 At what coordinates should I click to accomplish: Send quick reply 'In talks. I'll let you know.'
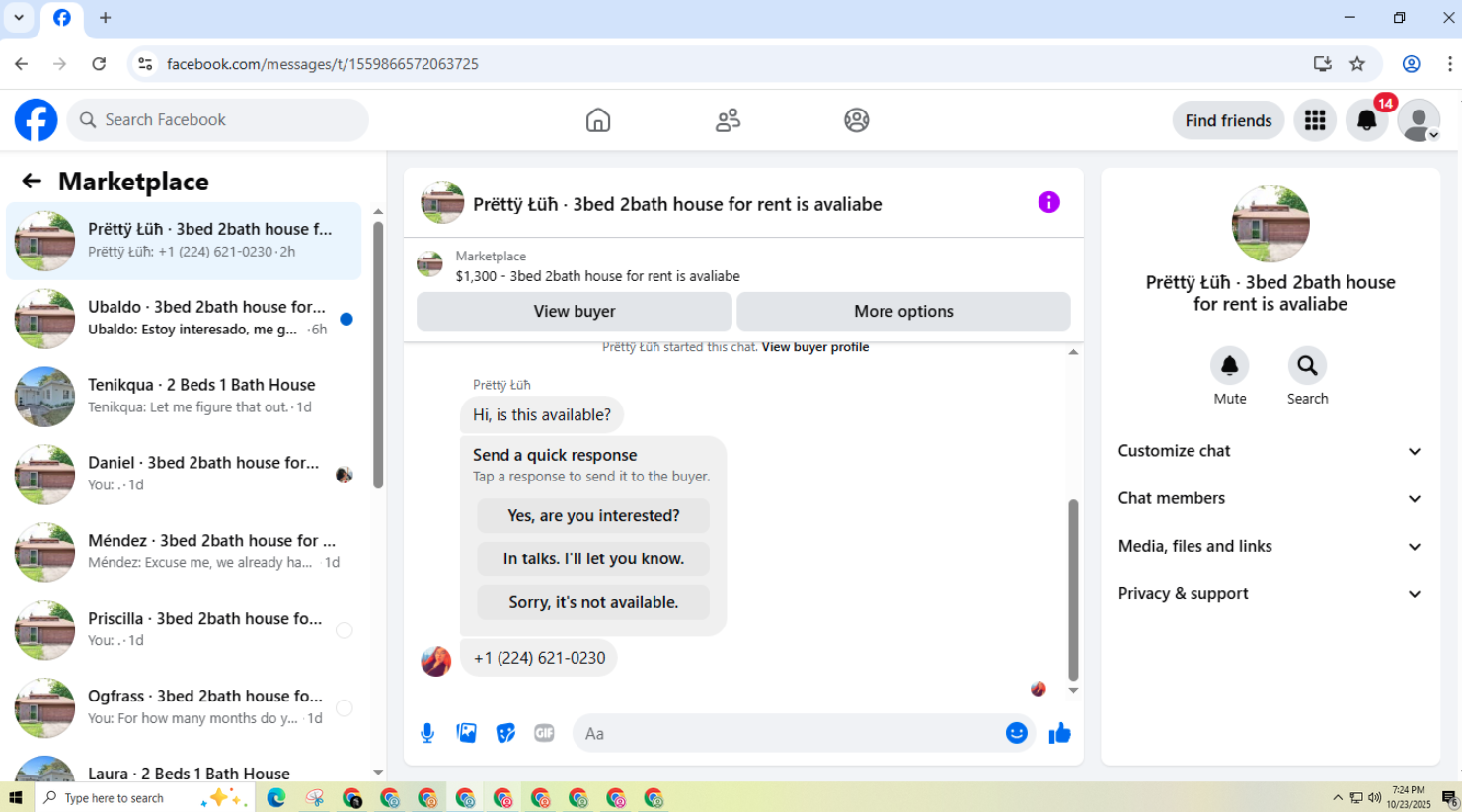pos(593,558)
